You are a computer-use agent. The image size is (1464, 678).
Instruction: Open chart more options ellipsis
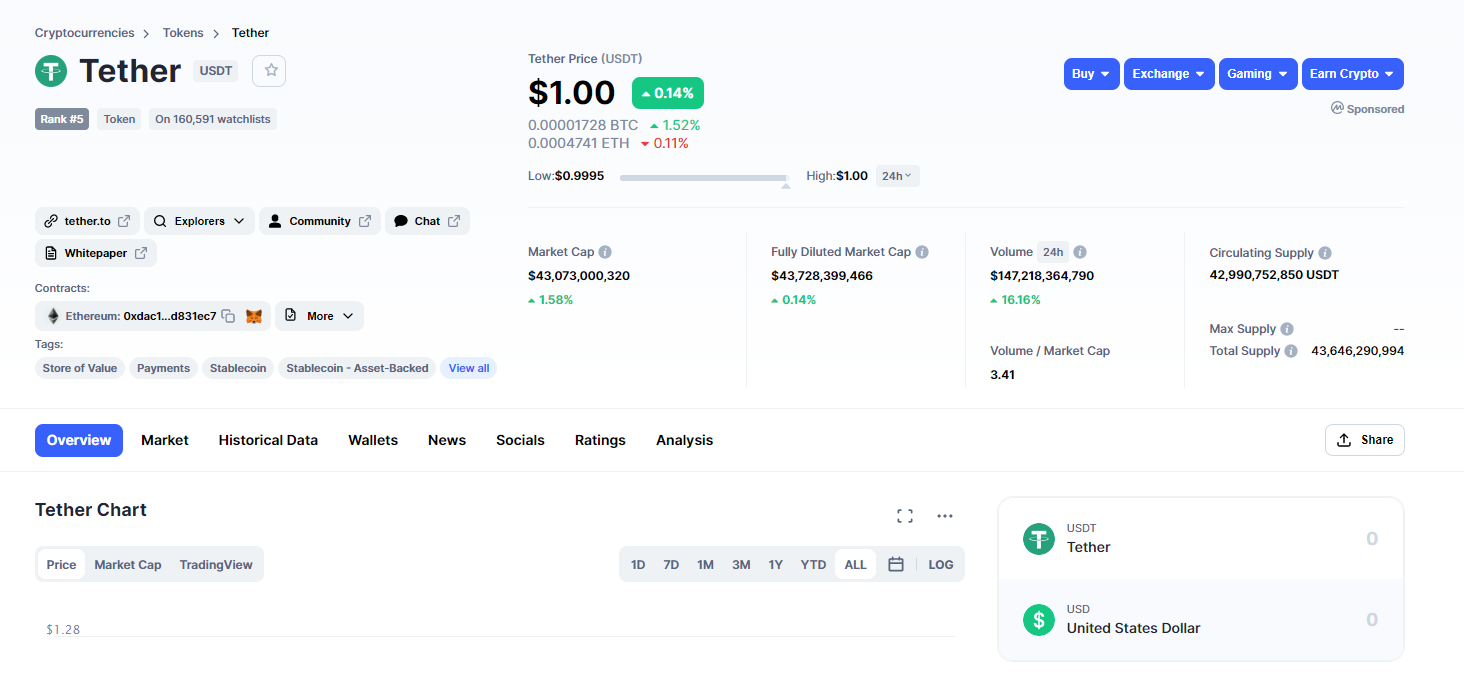[x=945, y=516]
